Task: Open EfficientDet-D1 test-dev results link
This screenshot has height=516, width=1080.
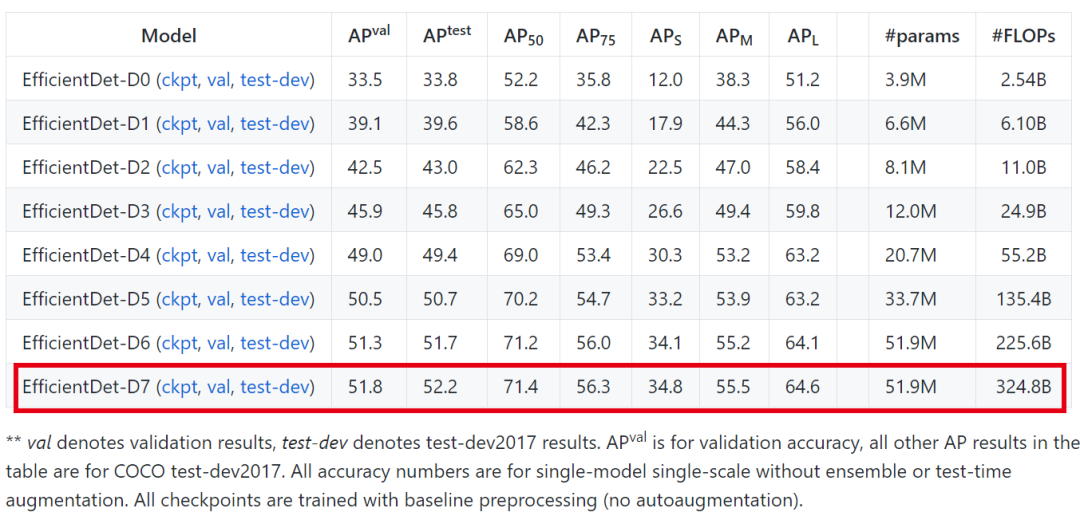Action: (275, 124)
